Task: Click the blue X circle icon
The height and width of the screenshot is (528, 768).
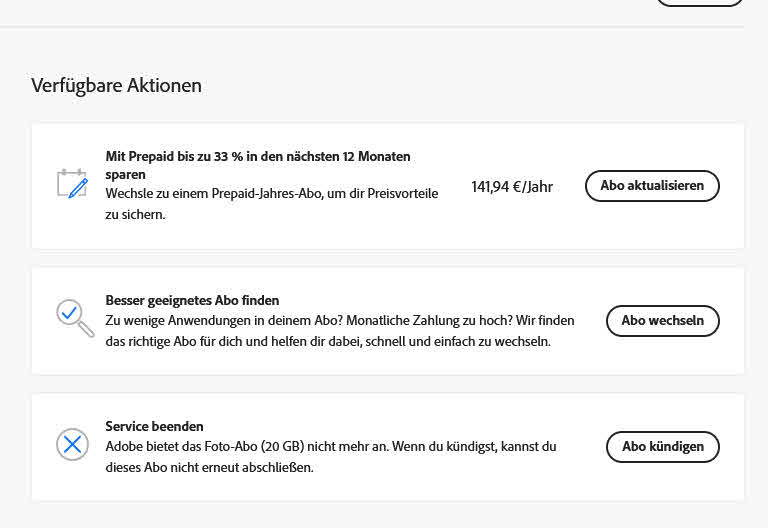Action: [x=72, y=445]
